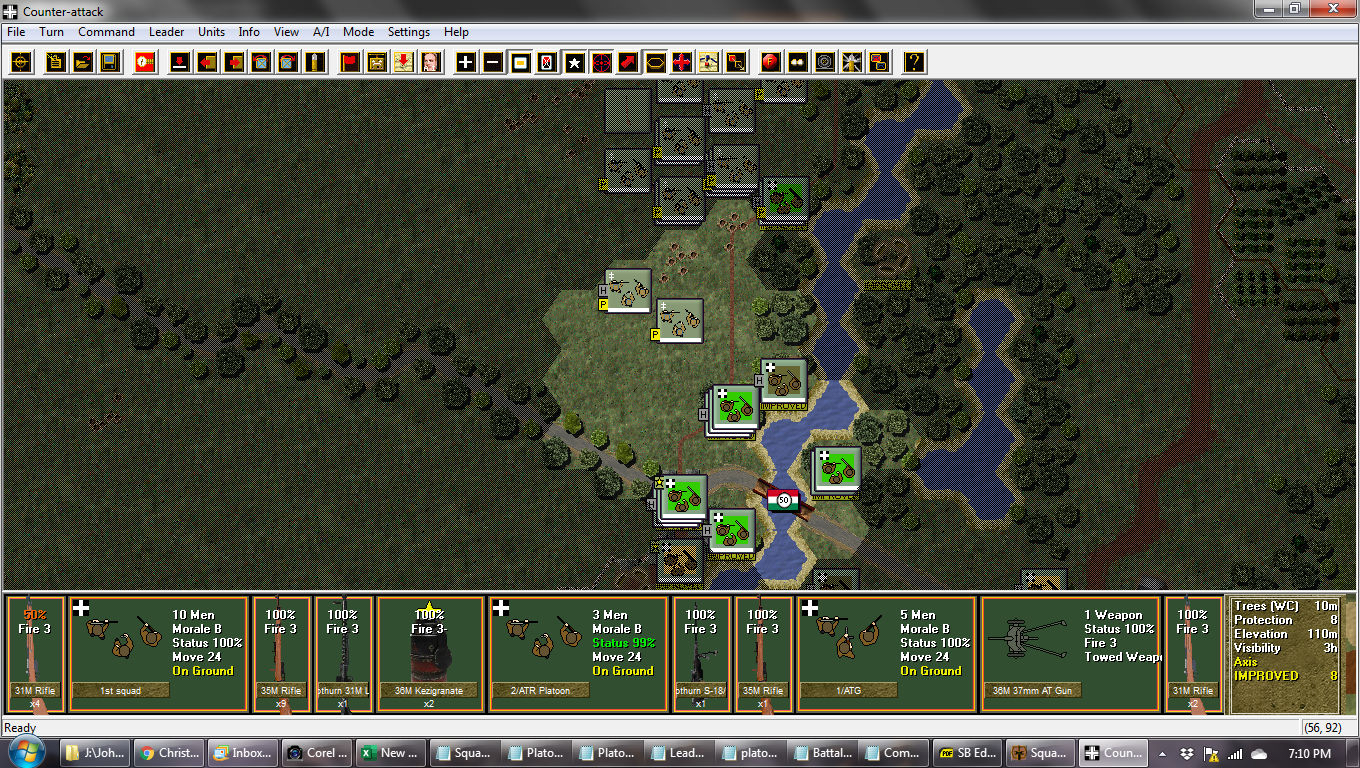The image size is (1360, 768).
Task: Switch to the Excel 'New' taskbar window
Action: [x=391, y=753]
